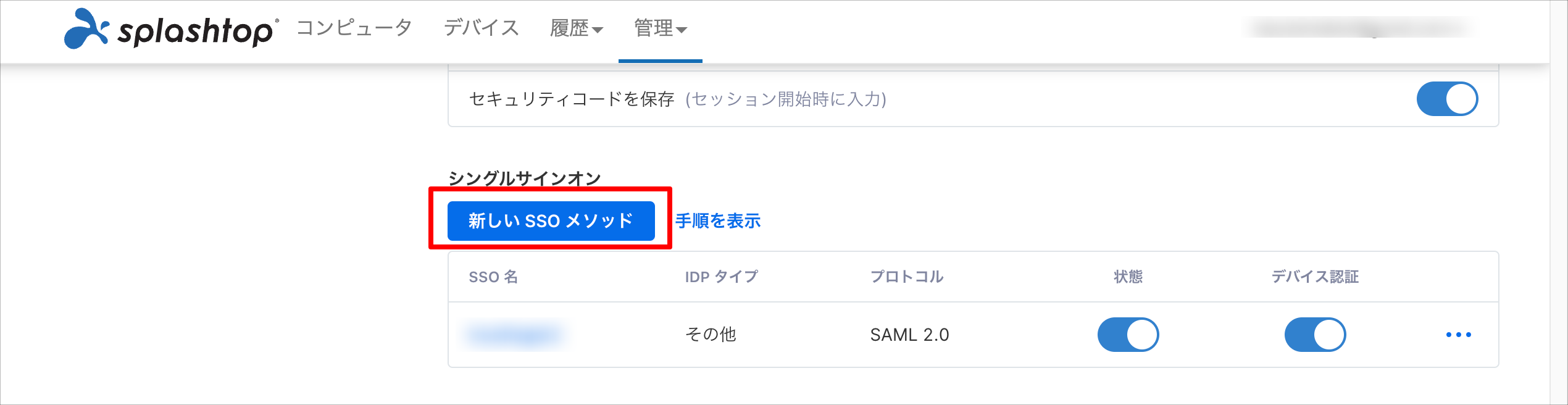1568x405 pixels.
Task: Click 新しい SSO メソッド button
Action: (551, 221)
